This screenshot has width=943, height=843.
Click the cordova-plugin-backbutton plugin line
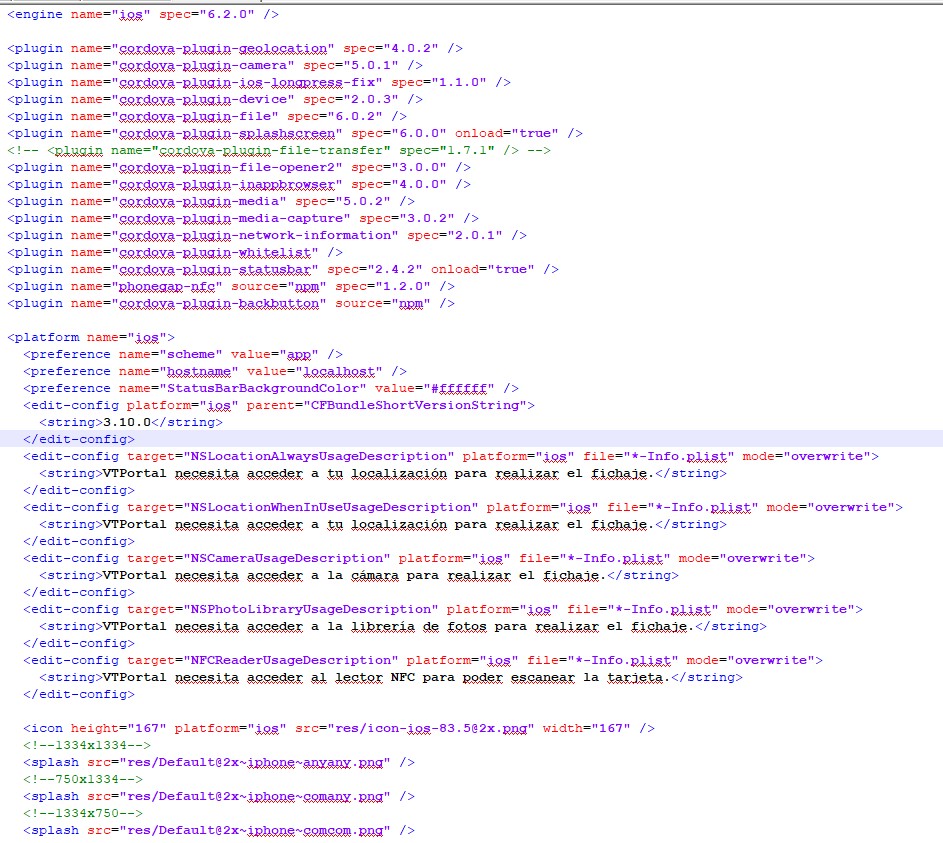point(231,303)
